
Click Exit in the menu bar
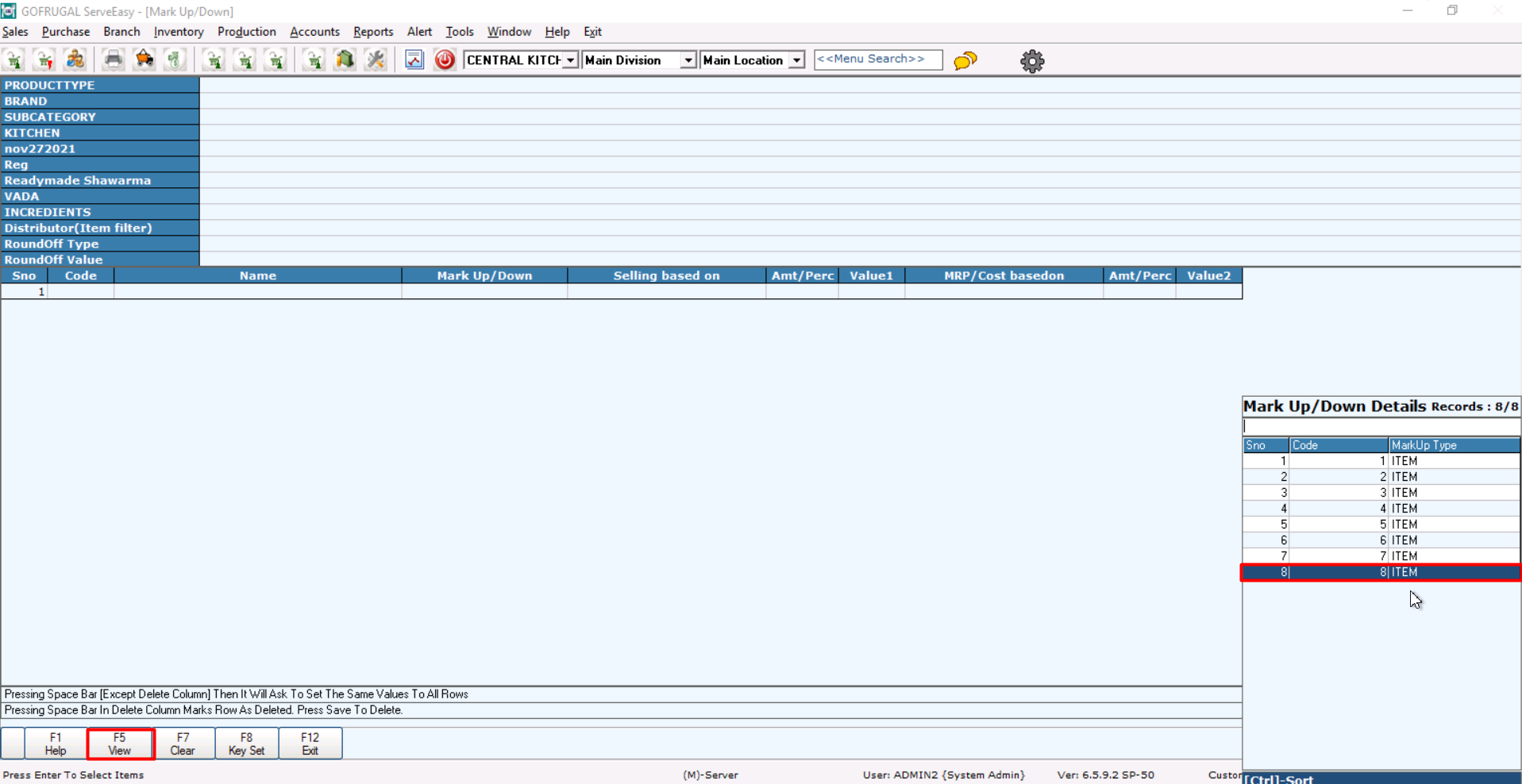tap(593, 32)
